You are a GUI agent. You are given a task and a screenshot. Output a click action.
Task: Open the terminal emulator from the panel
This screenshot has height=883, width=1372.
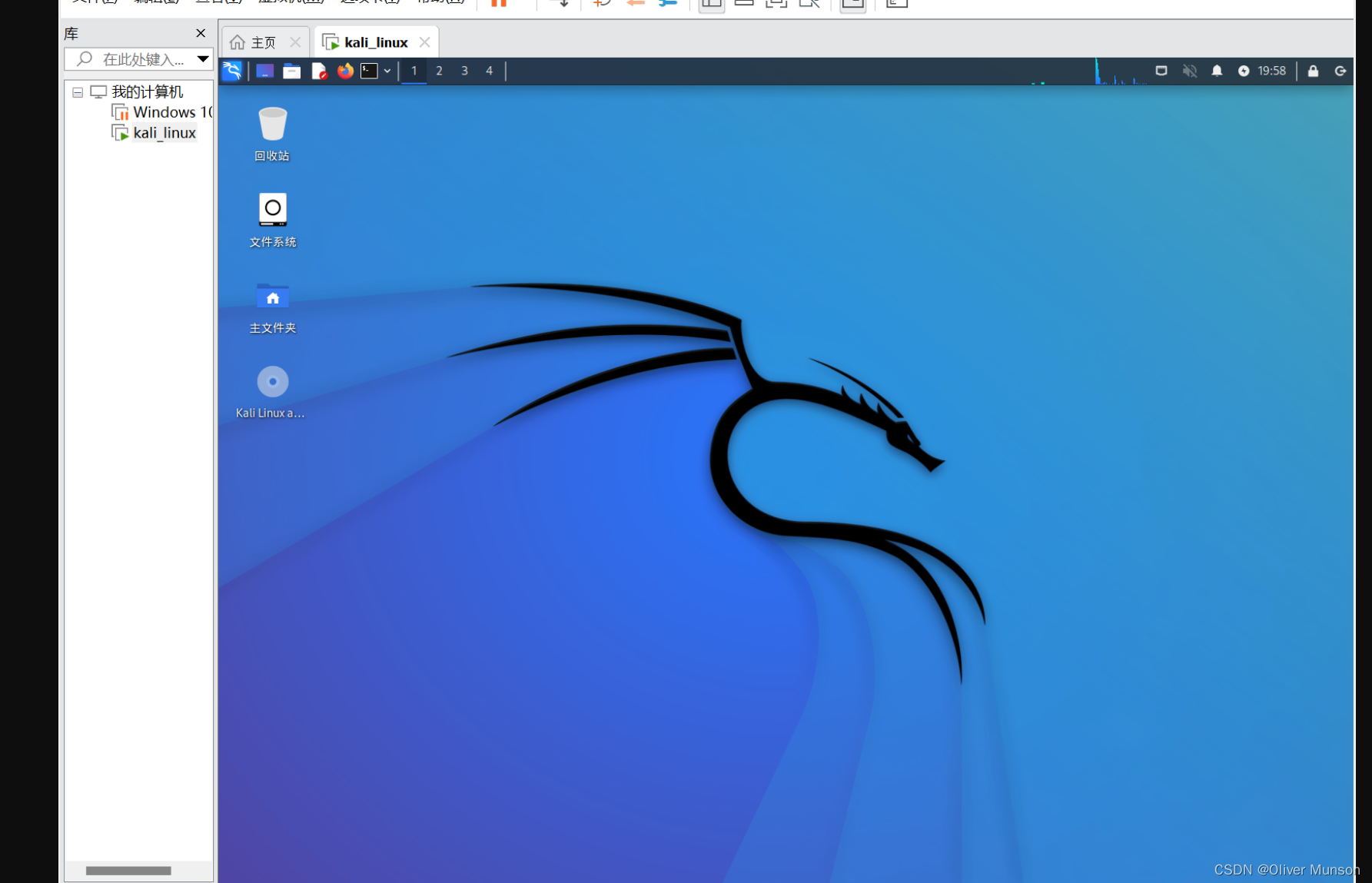[370, 71]
